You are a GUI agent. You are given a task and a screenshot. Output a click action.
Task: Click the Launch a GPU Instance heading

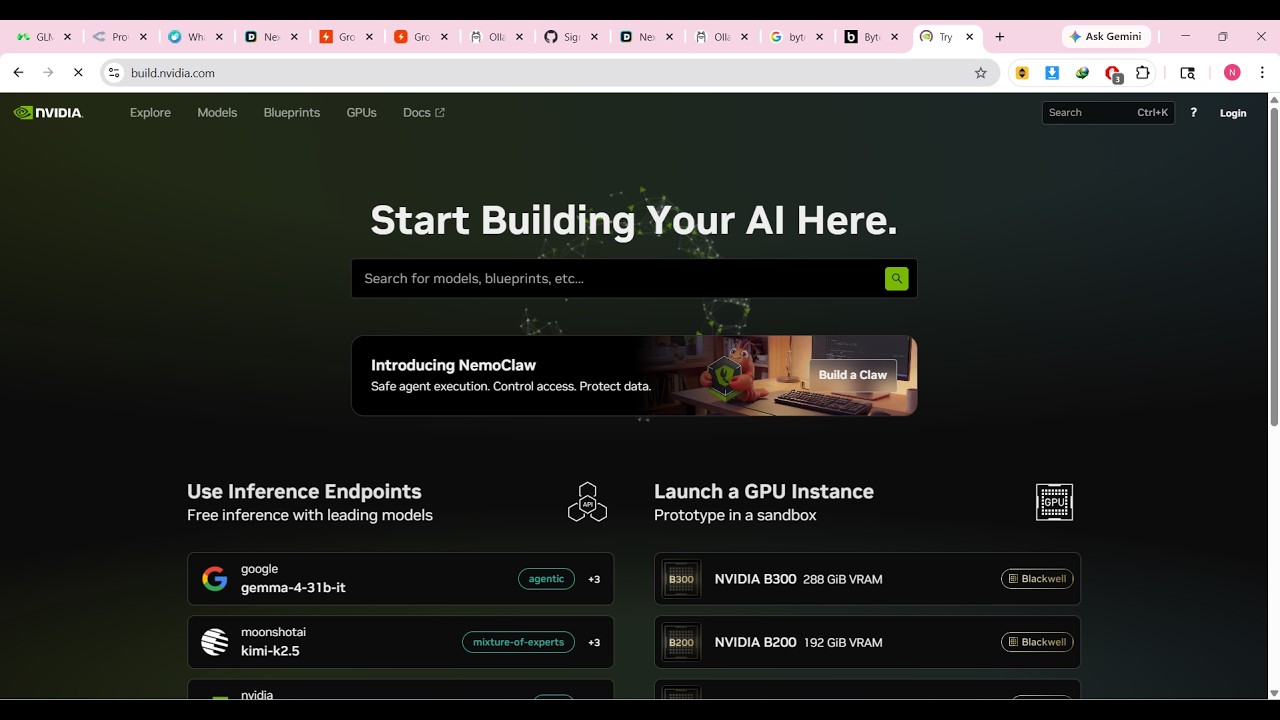click(x=764, y=491)
